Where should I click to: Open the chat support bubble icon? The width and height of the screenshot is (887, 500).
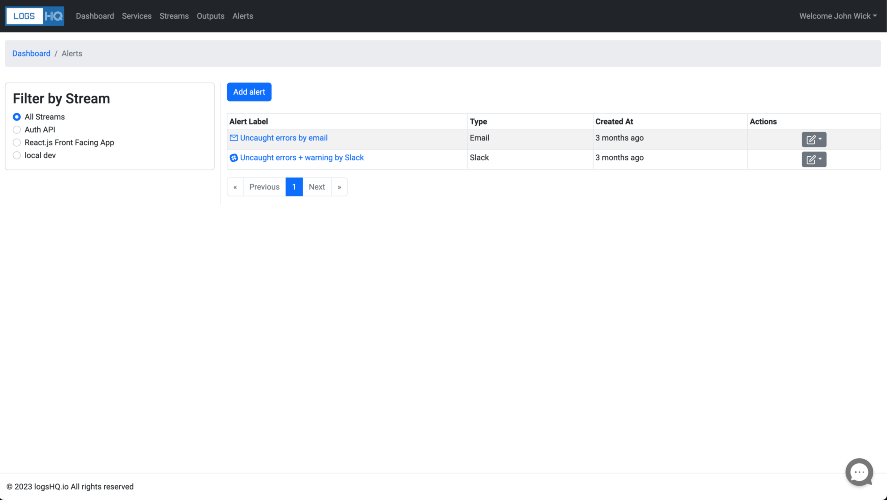pyautogui.click(x=859, y=472)
